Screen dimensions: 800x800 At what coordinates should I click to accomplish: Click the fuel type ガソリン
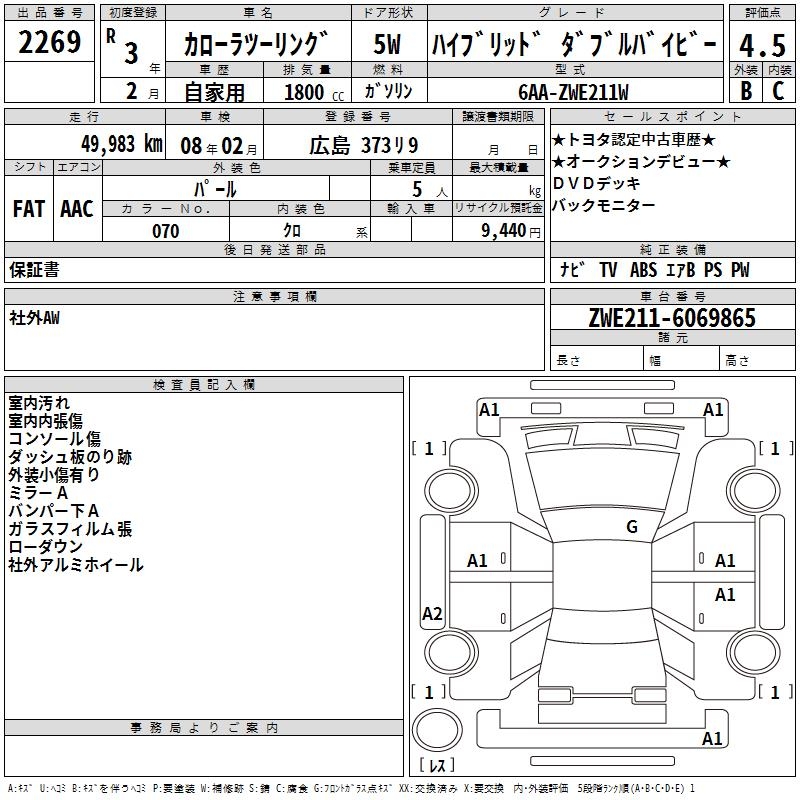click(388, 91)
